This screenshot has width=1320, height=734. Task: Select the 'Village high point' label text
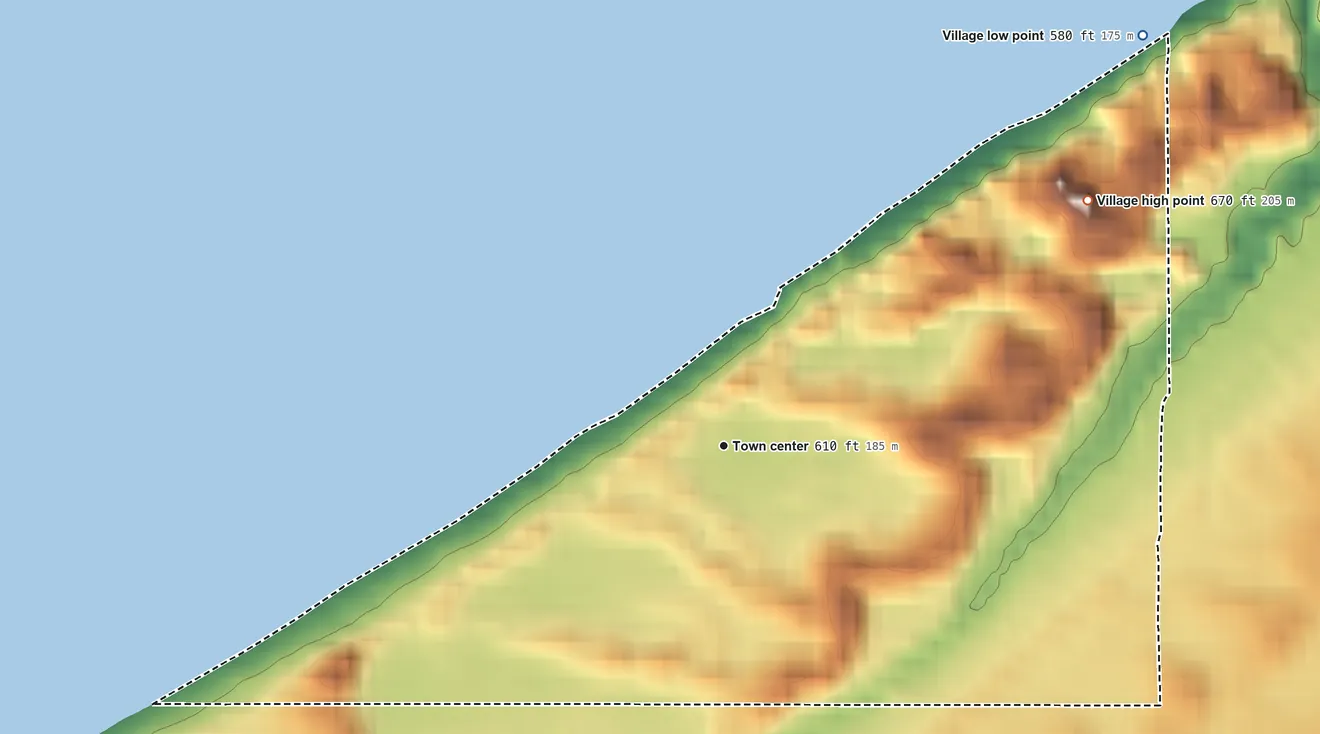(x=1150, y=201)
